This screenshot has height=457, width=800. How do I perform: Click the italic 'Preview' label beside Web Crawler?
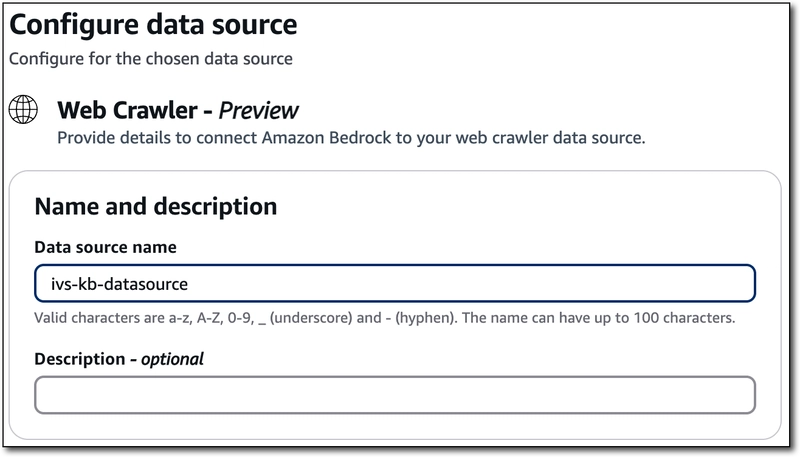point(259,111)
